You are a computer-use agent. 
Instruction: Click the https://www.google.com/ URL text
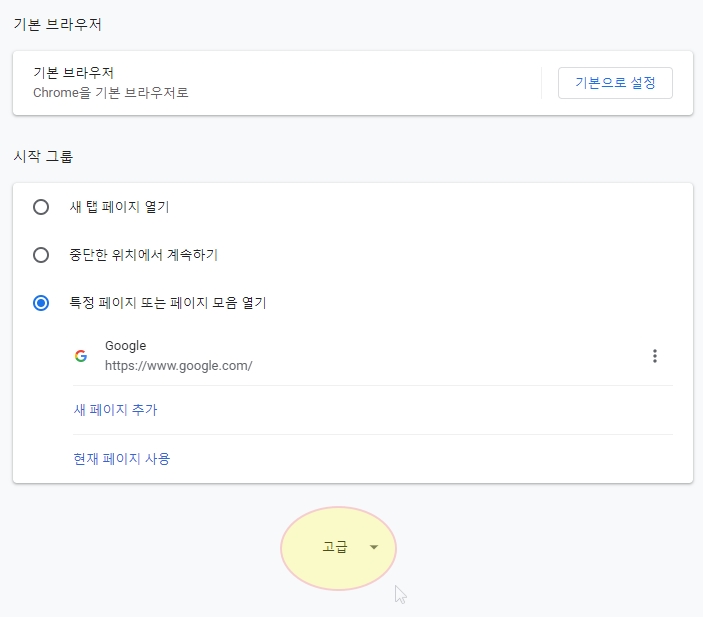(178, 366)
